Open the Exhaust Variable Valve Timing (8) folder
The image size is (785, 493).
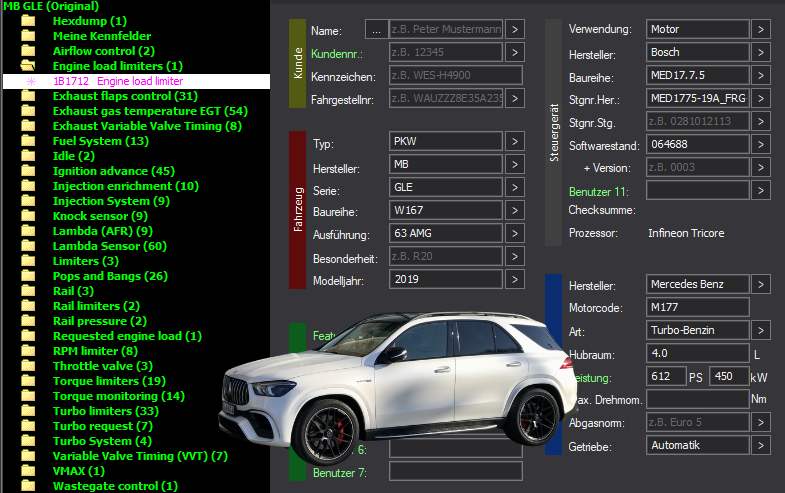click(x=147, y=126)
